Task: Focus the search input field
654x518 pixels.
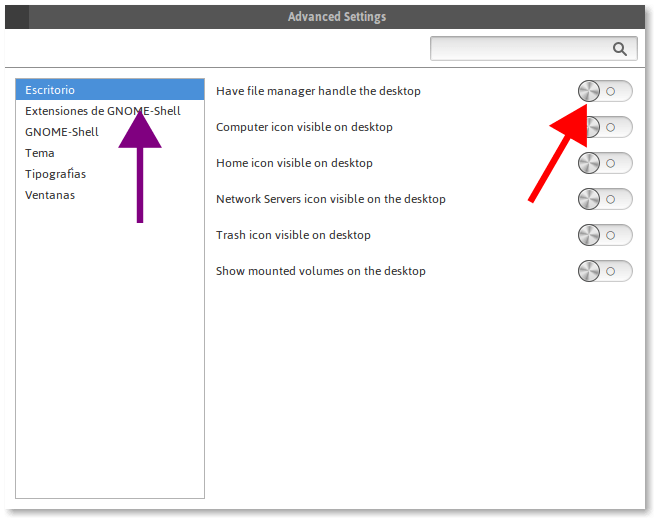Action: pos(520,49)
